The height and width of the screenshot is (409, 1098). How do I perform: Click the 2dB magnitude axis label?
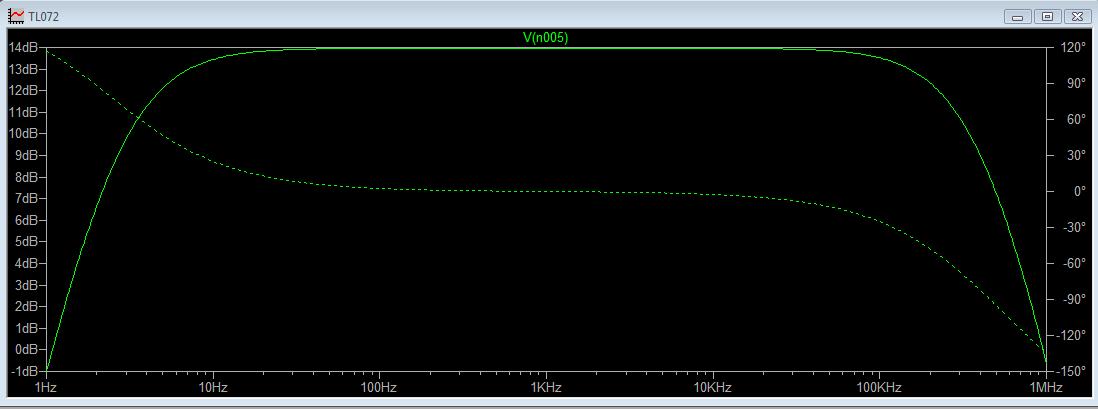pyautogui.click(x=27, y=306)
